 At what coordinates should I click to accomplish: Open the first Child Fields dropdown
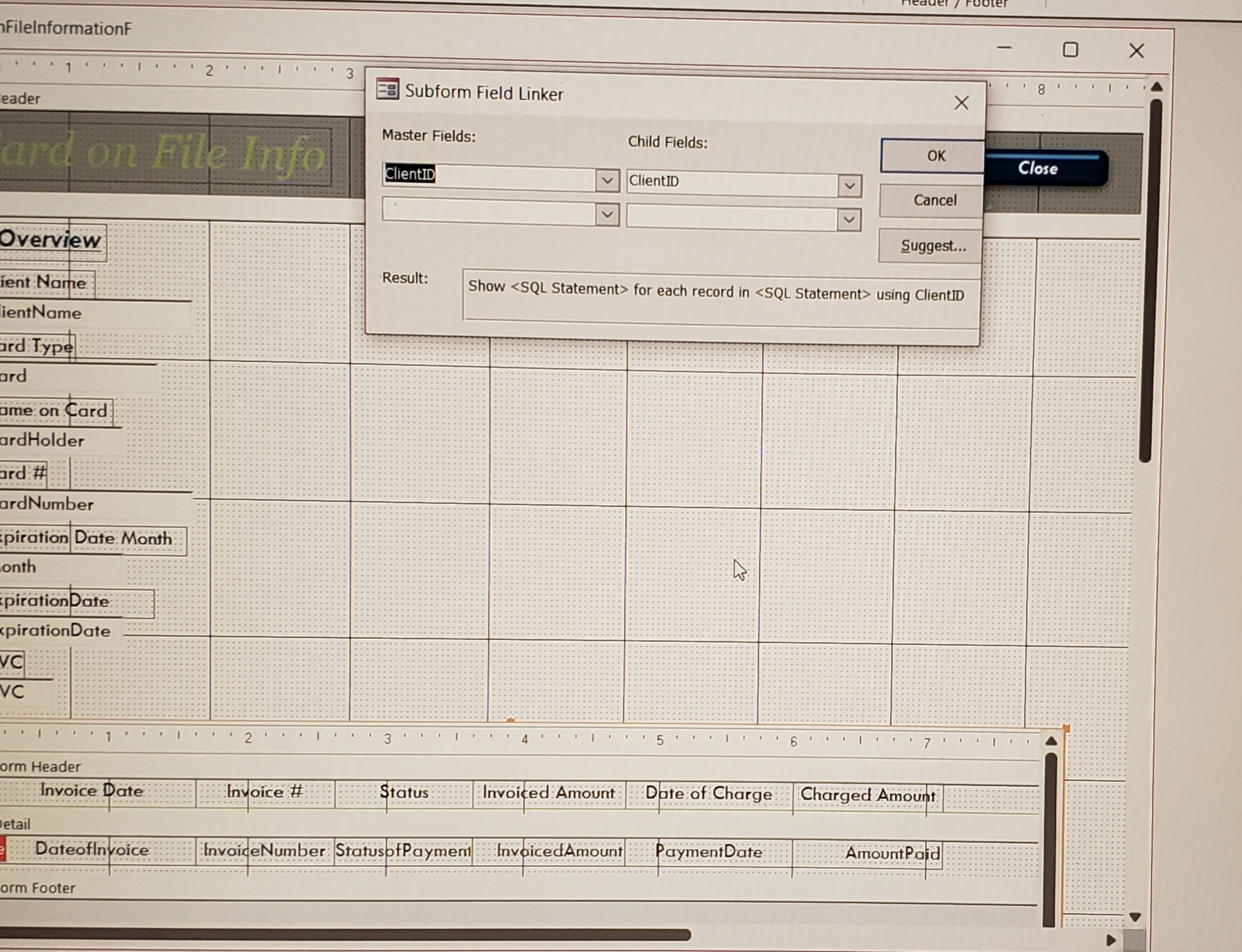pos(849,186)
